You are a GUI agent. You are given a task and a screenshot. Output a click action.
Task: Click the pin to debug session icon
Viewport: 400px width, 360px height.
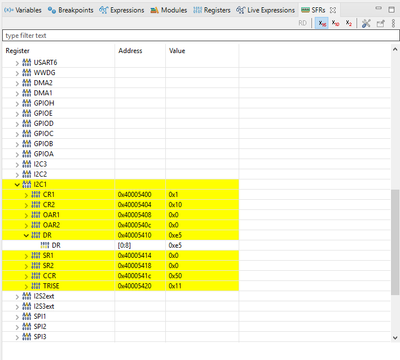click(x=380, y=23)
